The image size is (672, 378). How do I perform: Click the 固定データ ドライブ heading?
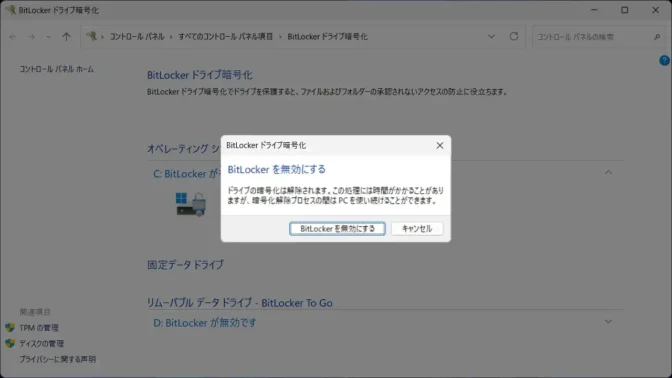(x=185, y=264)
